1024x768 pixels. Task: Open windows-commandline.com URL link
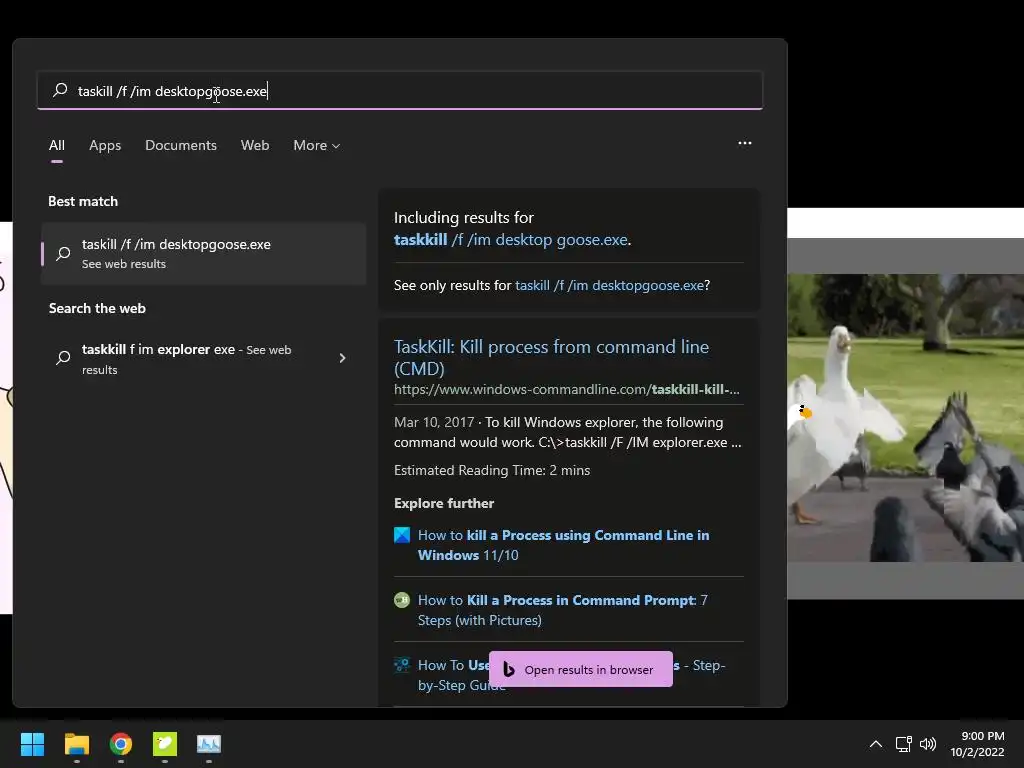pos(566,390)
